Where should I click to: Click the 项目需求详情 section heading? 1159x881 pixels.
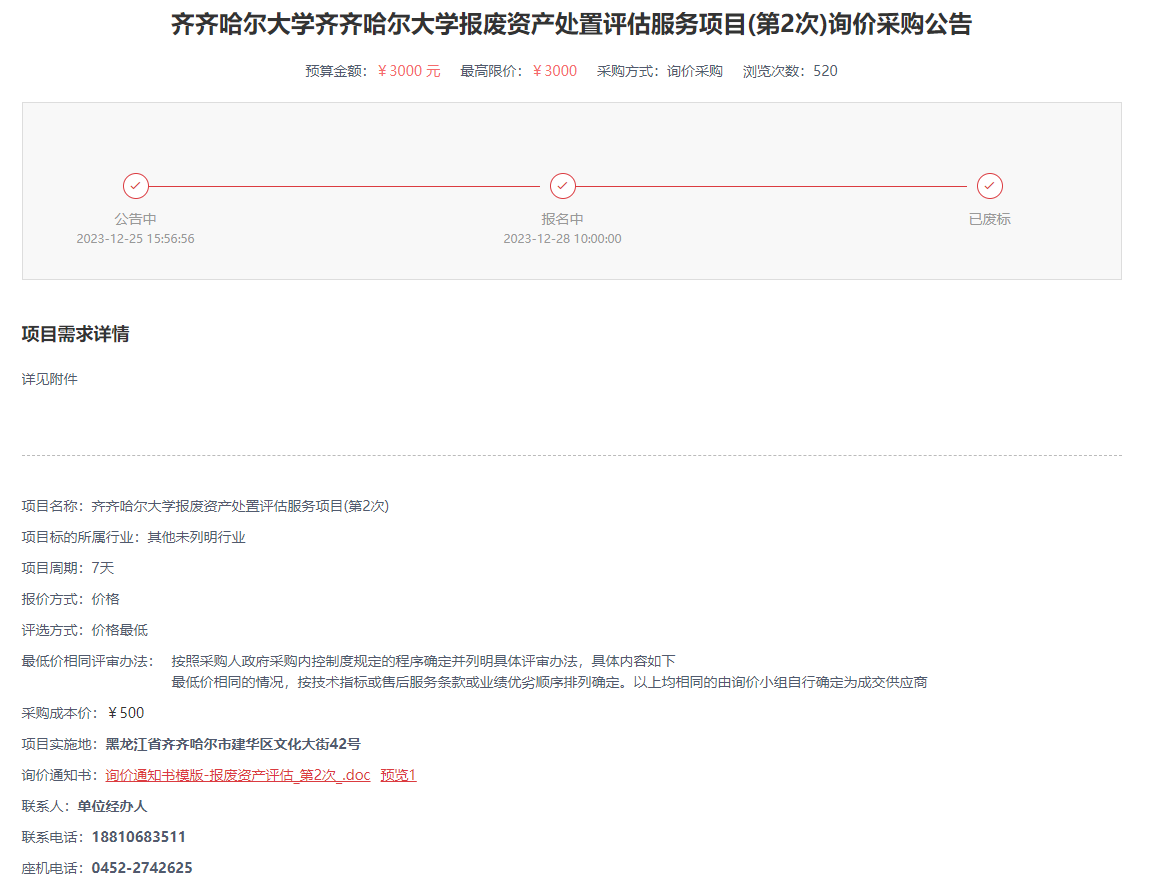(76, 334)
